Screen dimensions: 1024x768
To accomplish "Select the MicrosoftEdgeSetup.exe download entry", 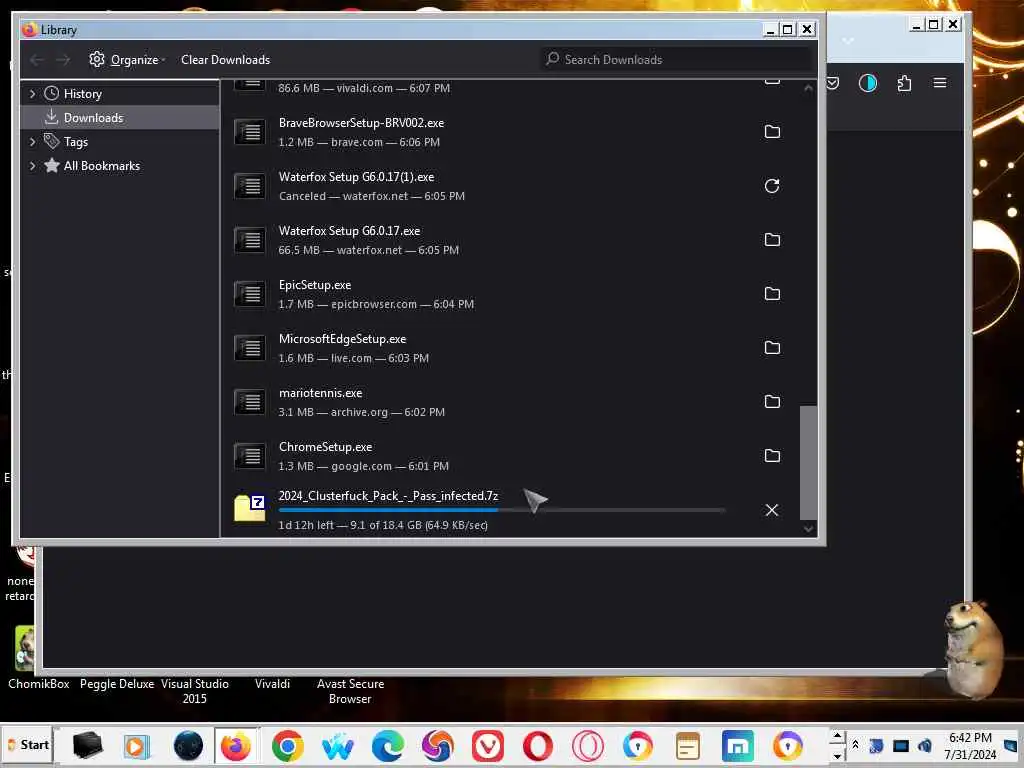I will [x=511, y=347].
